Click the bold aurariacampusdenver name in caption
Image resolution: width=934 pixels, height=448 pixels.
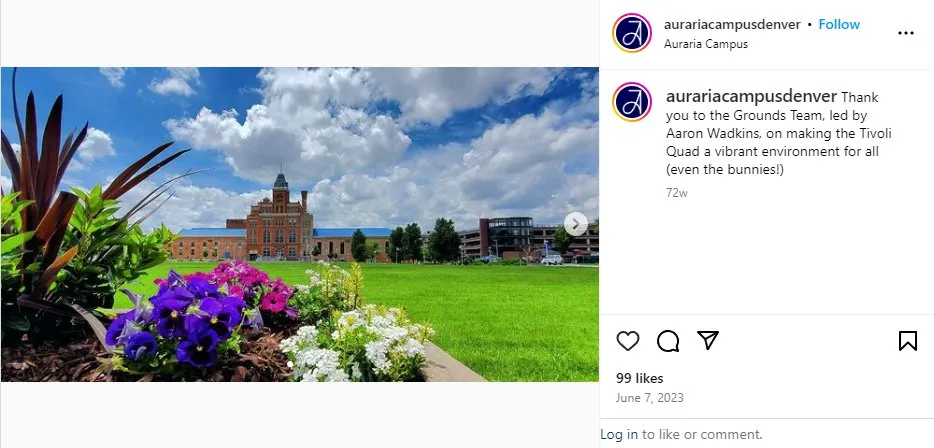click(751, 97)
